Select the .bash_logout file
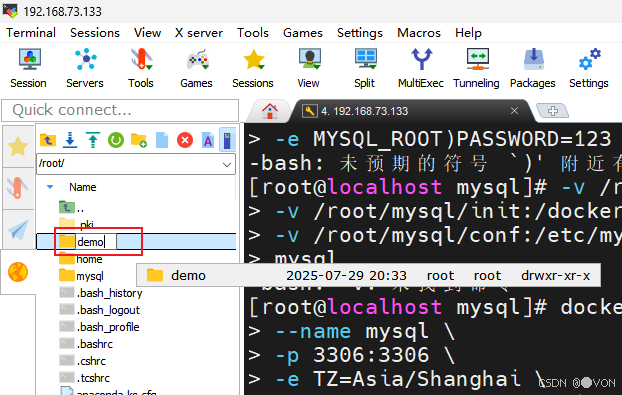This screenshot has height=395, width=622. pyautogui.click(x=100, y=310)
